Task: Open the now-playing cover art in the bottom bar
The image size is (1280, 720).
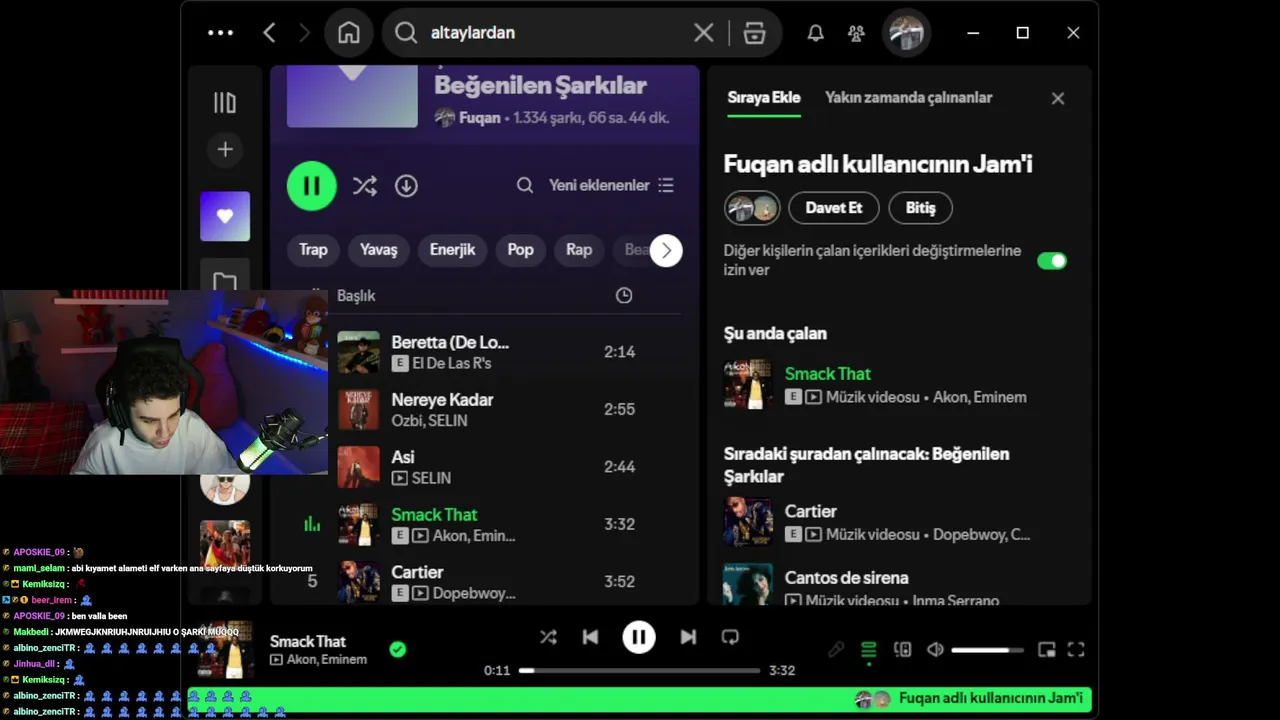Action: [226, 649]
